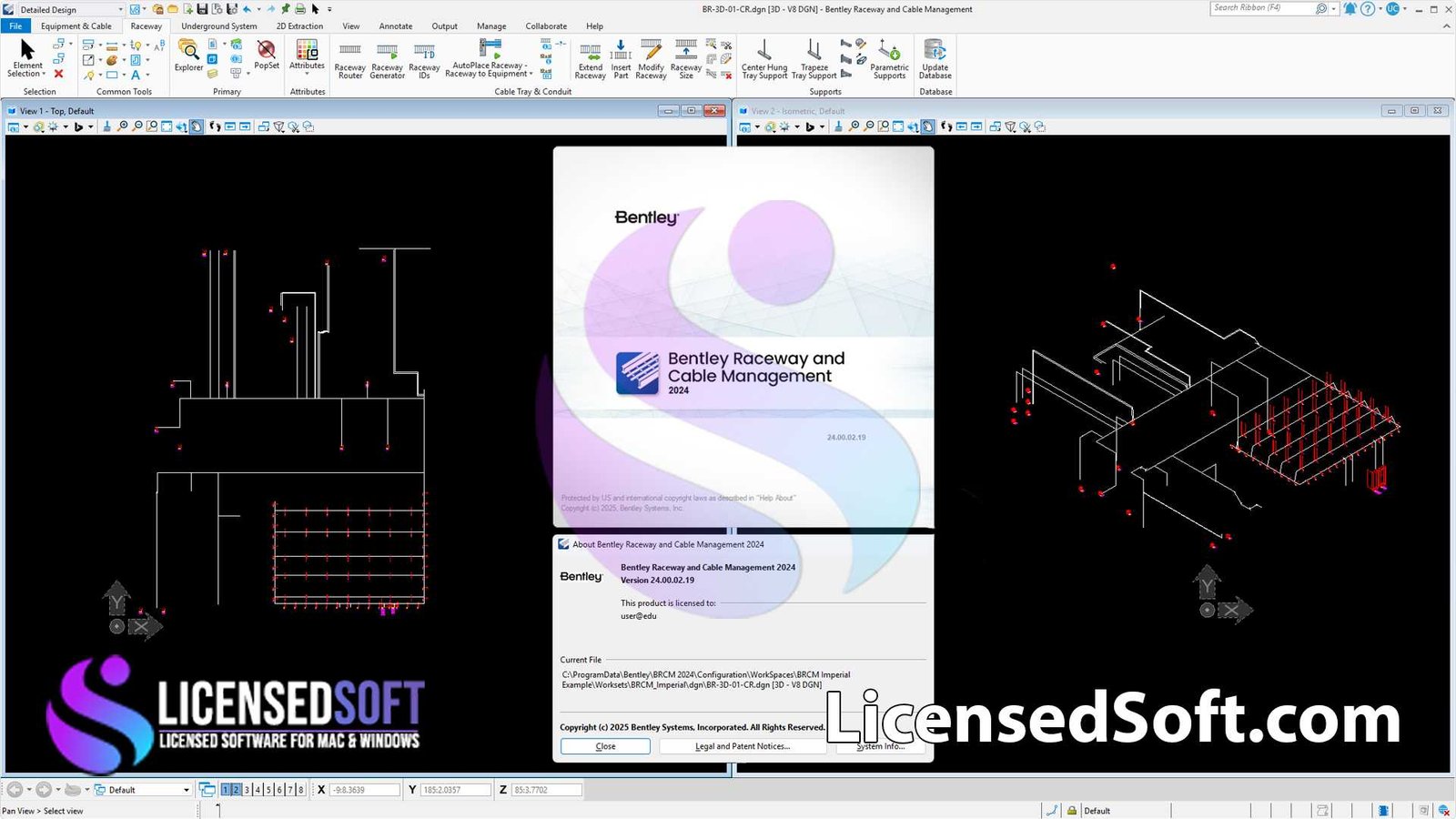1456x819 pixels.
Task: Launch the Raceway Router tool
Action: (x=350, y=60)
